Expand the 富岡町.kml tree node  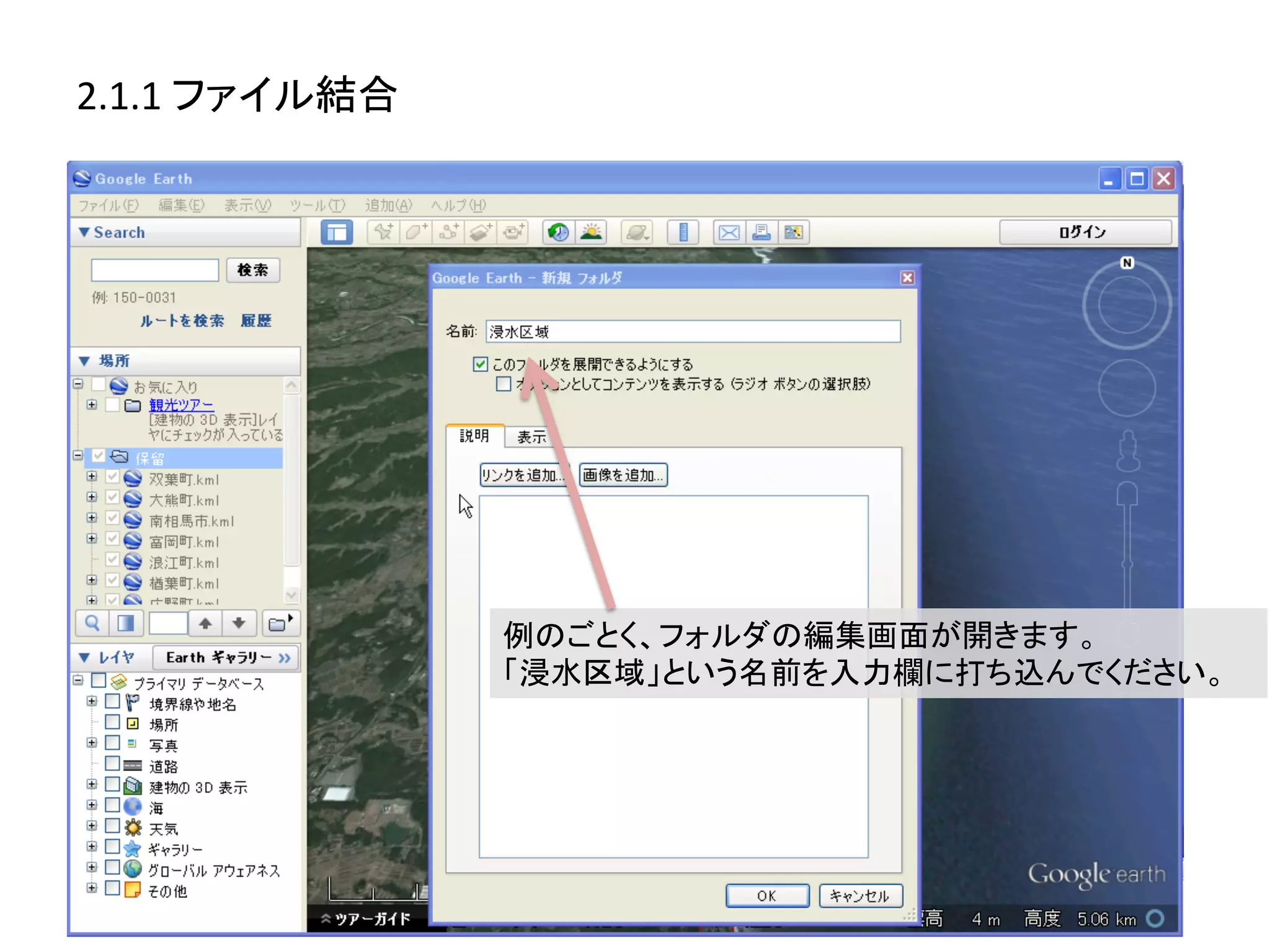coord(92,539)
